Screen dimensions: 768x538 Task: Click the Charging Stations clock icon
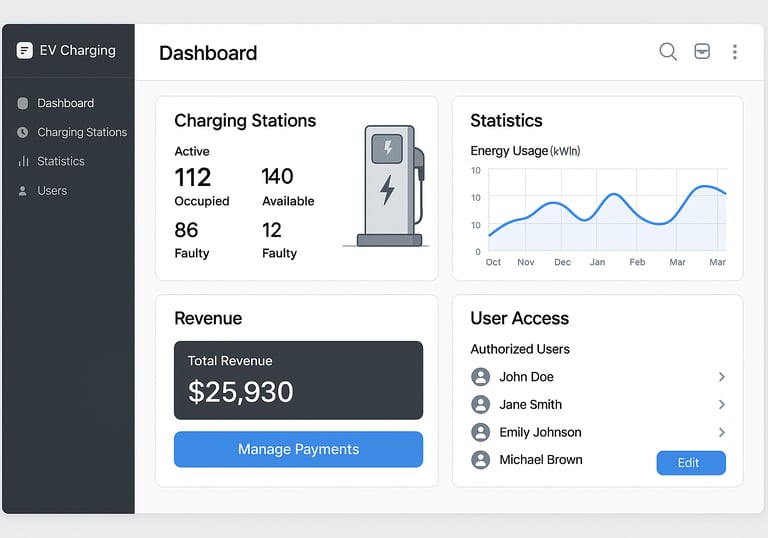coord(23,132)
